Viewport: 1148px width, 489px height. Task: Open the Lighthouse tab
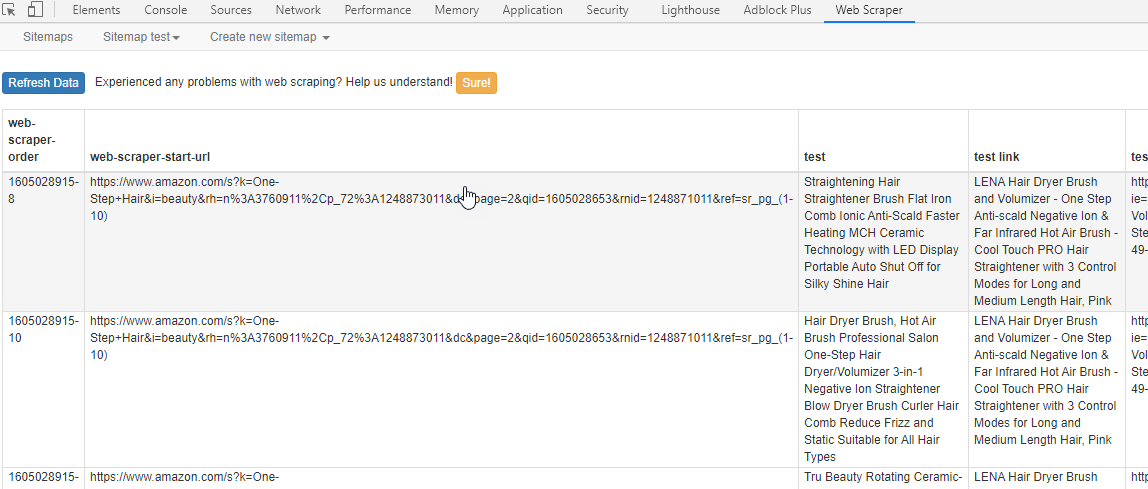(690, 10)
